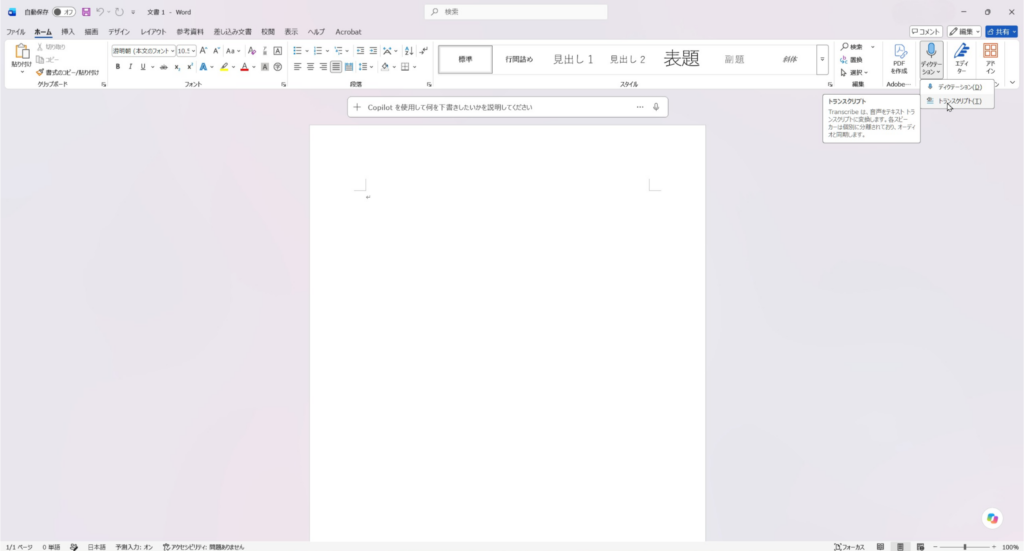Screen dimensions: 1024x551
Task: Click the enclosed character (circled) icon
Action: [x=278, y=67]
